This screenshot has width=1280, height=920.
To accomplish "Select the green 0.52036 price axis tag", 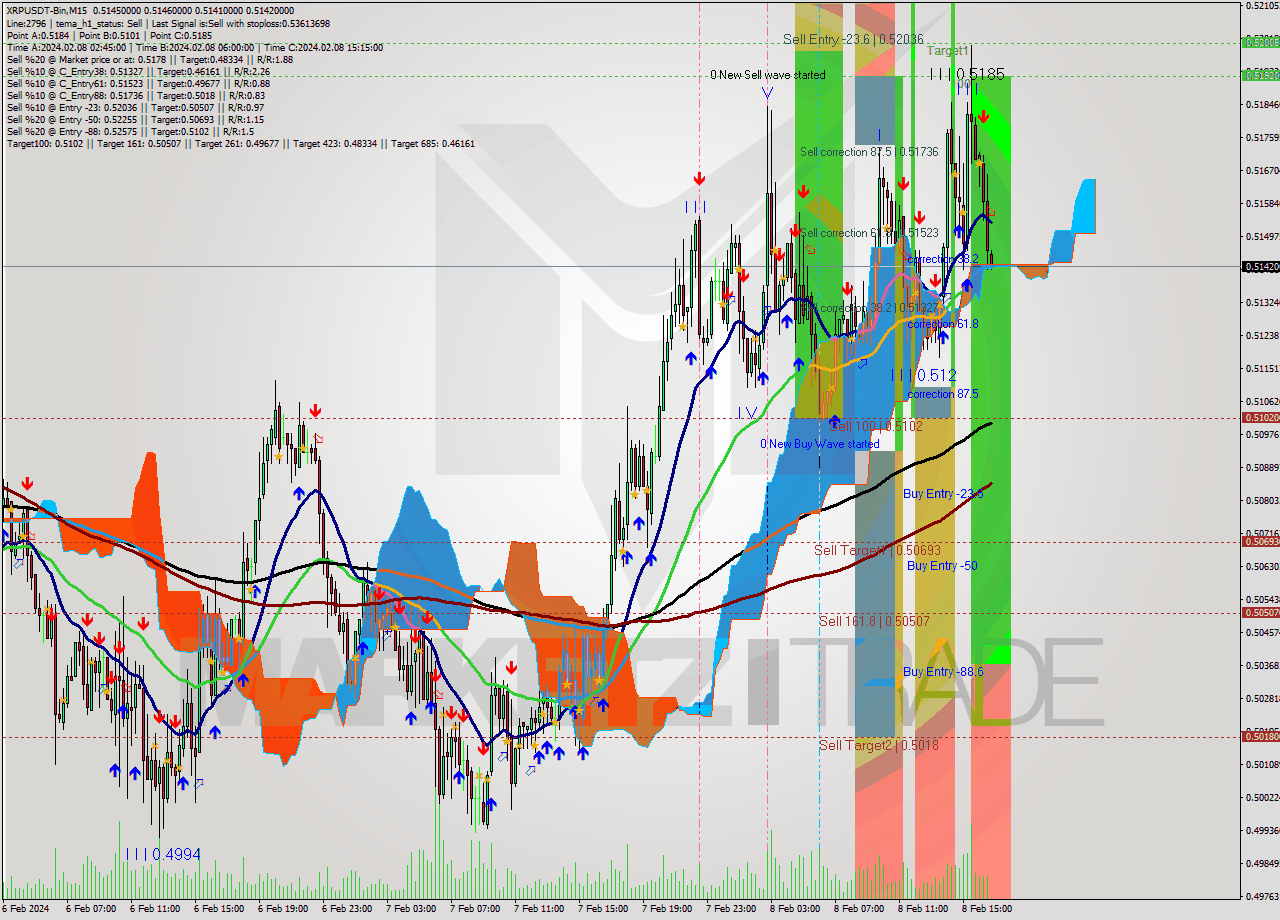I will [x=1260, y=42].
